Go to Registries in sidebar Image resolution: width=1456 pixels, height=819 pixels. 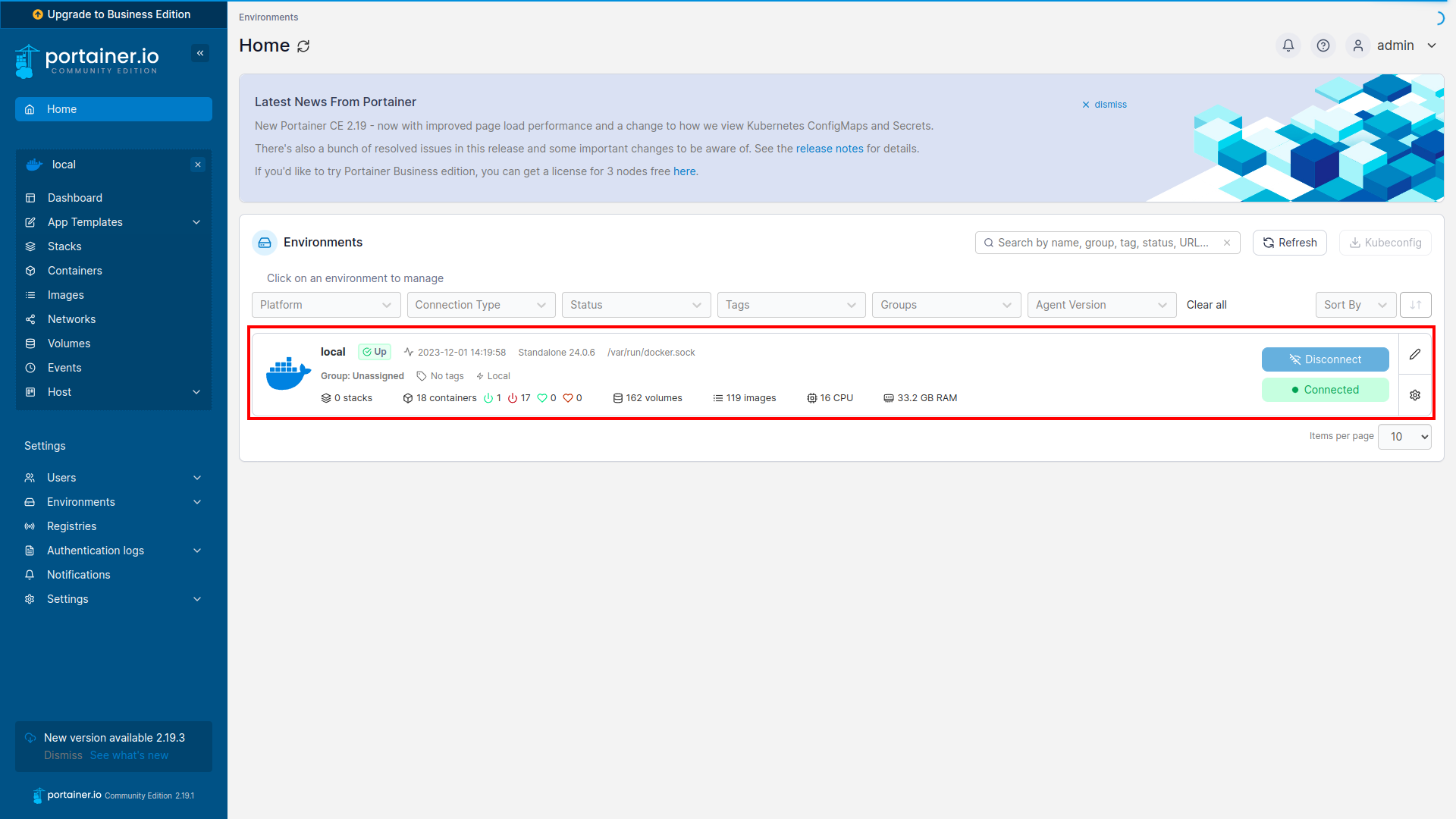pyautogui.click(x=71, y=526)
